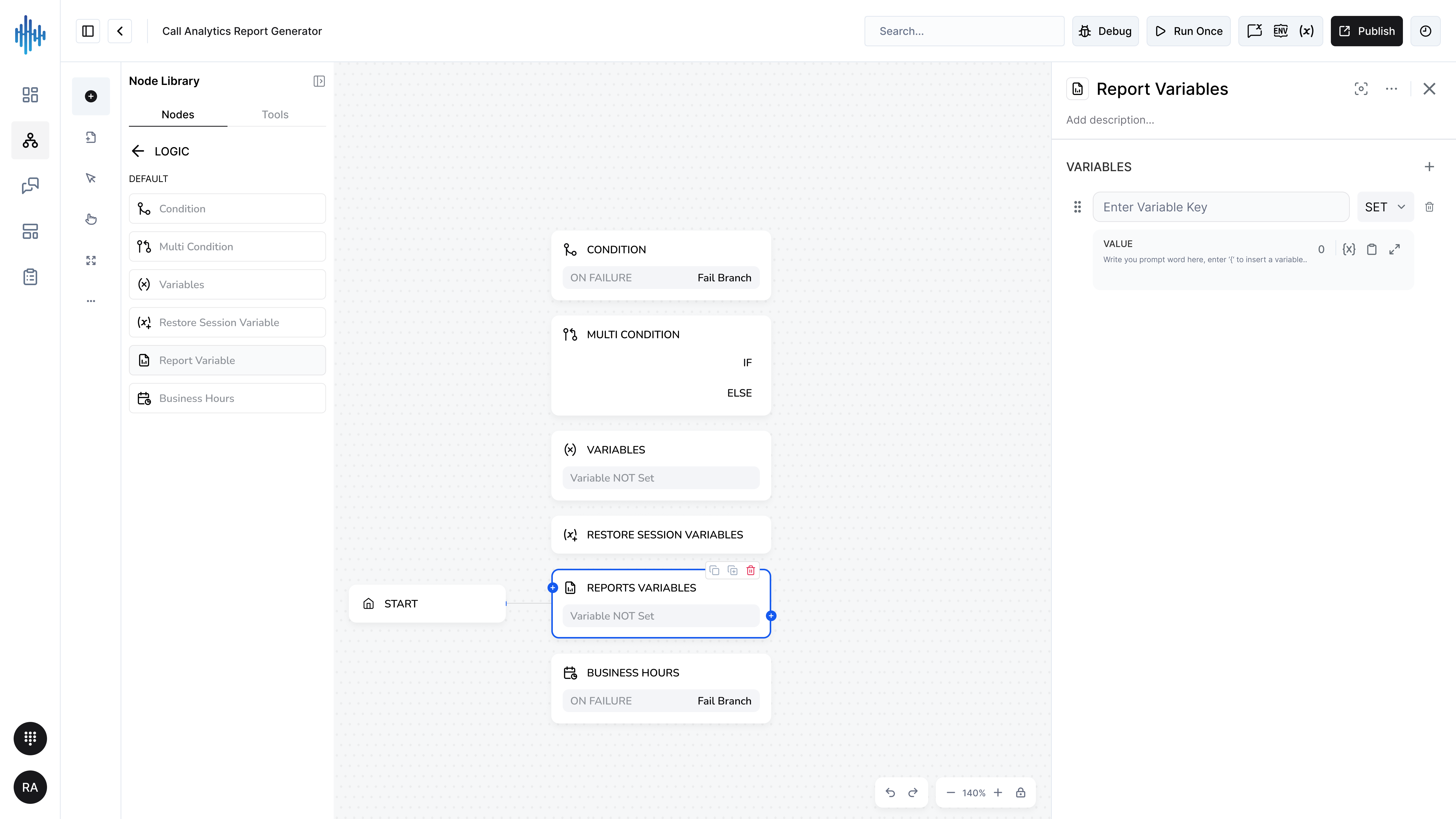
Task: Insert variable into VALUE field
Action: (x=1349, y=249)
